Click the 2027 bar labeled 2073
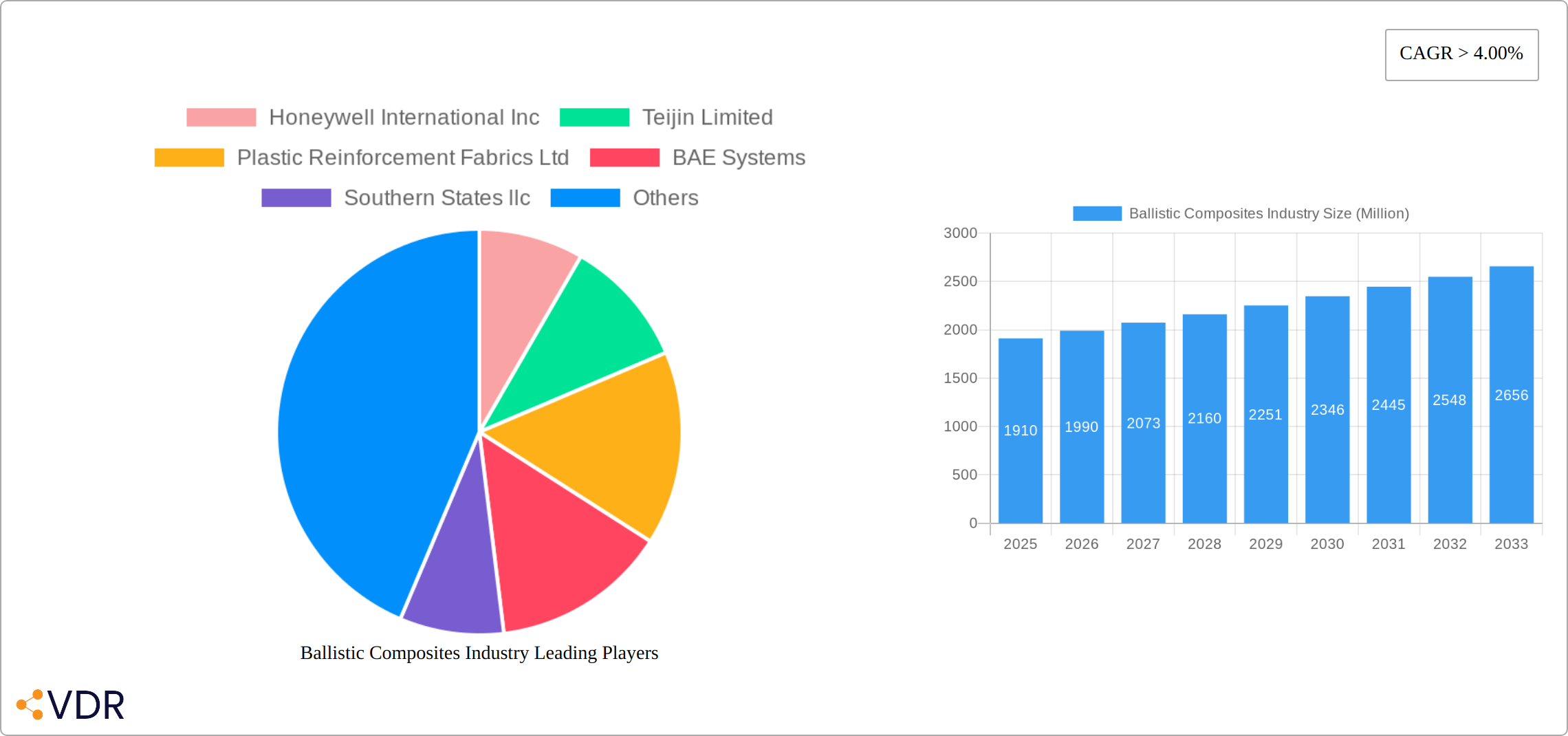The width and height of the screenshot is (1568, 736). point(1143,423)
